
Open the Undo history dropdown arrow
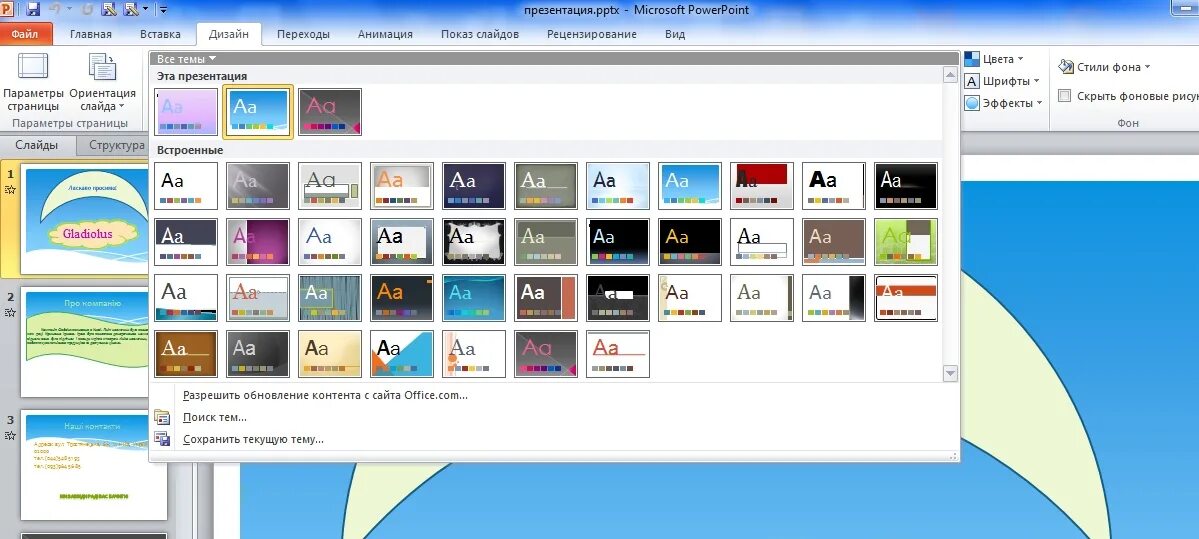(70, 10)
